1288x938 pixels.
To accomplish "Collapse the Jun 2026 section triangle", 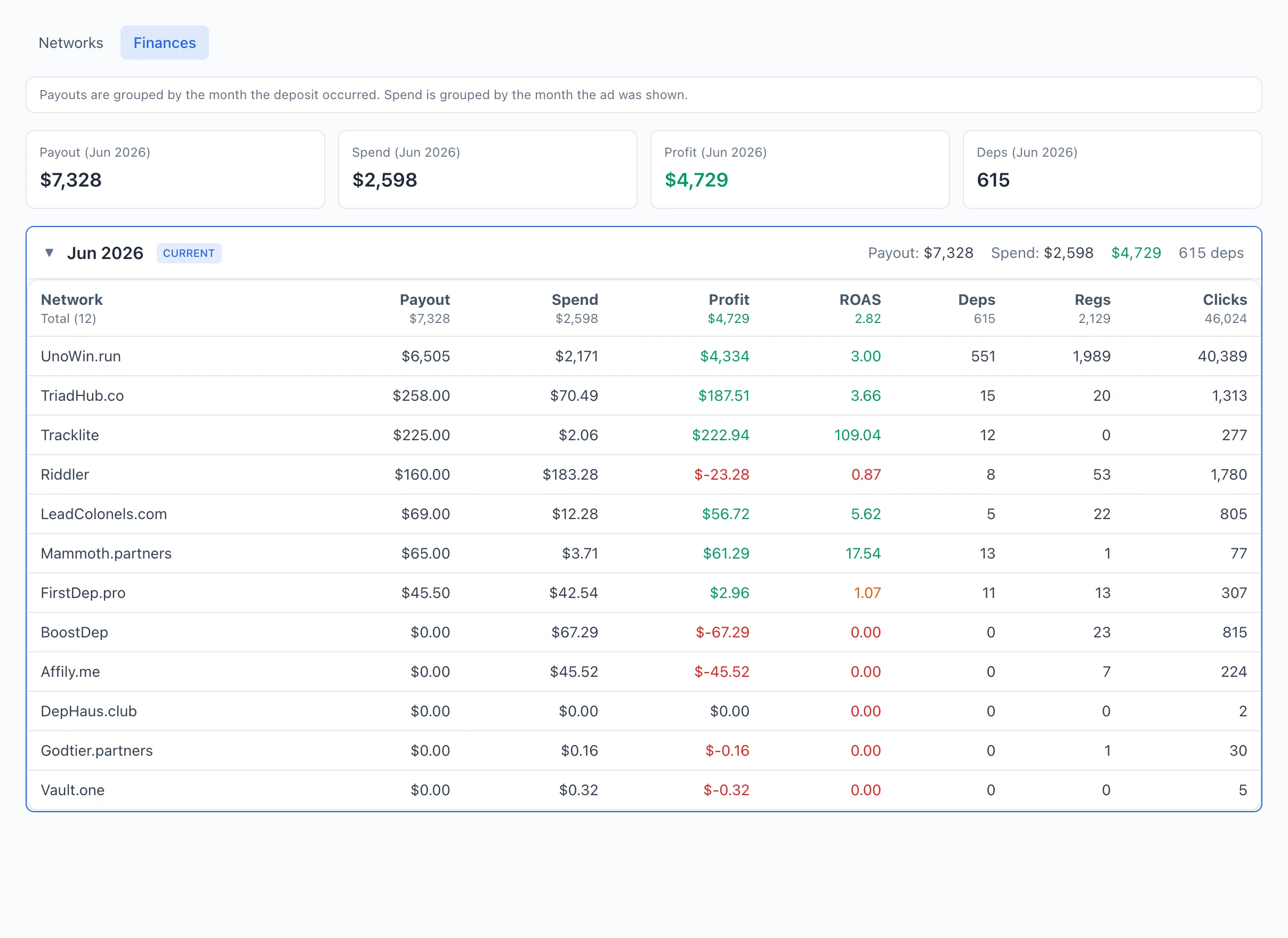I will point(50,253).
